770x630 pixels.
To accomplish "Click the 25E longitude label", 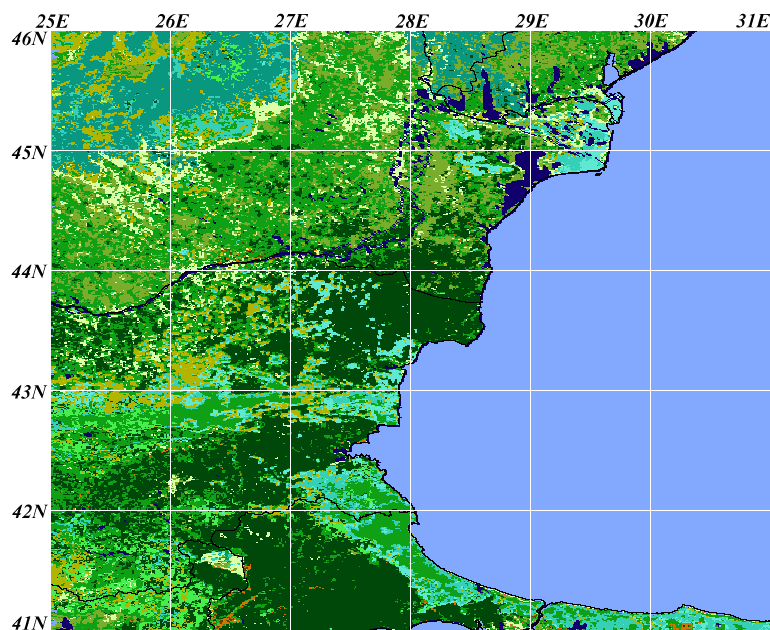I will (53, 22).
